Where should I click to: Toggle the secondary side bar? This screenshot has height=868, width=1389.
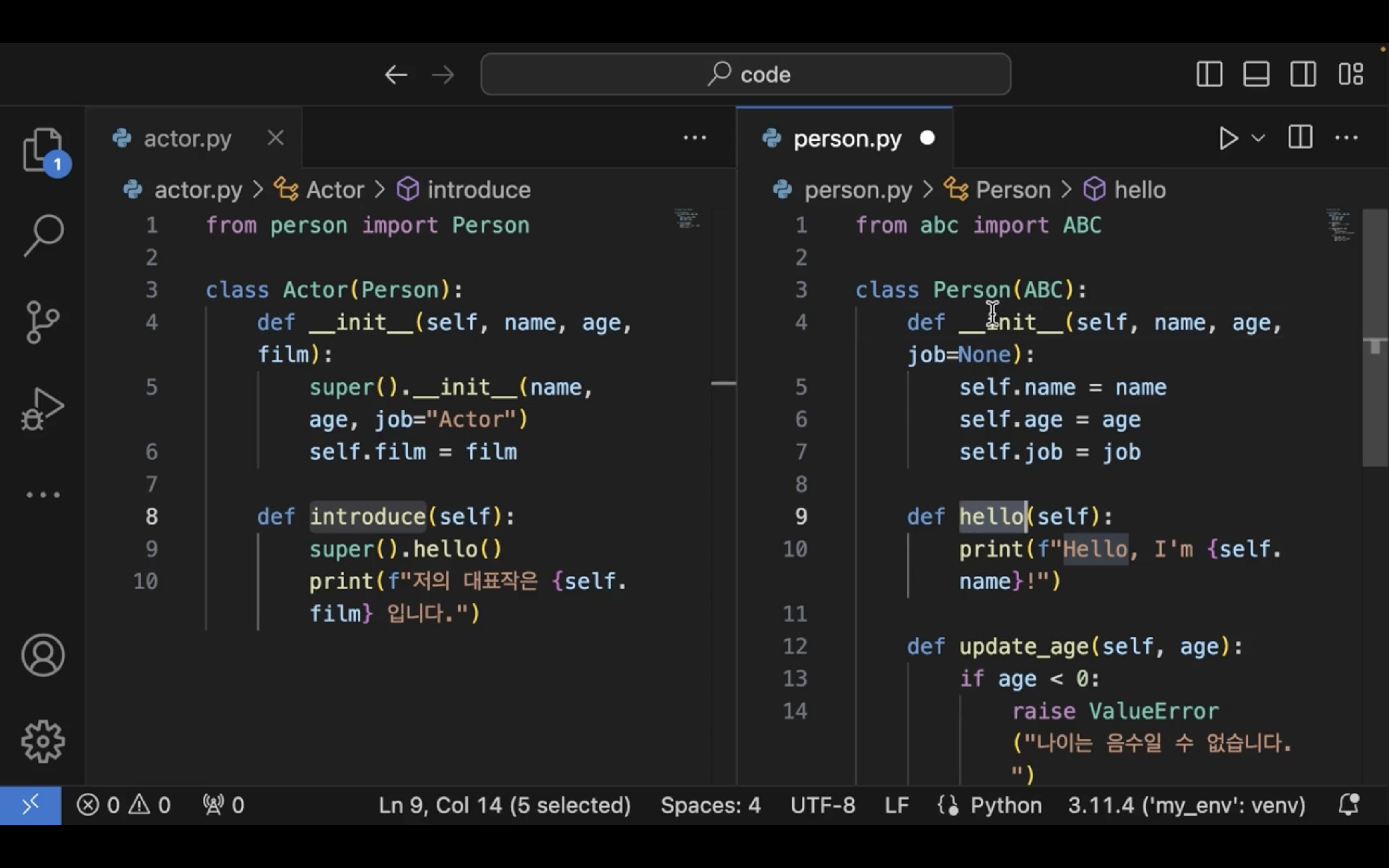1303,74
